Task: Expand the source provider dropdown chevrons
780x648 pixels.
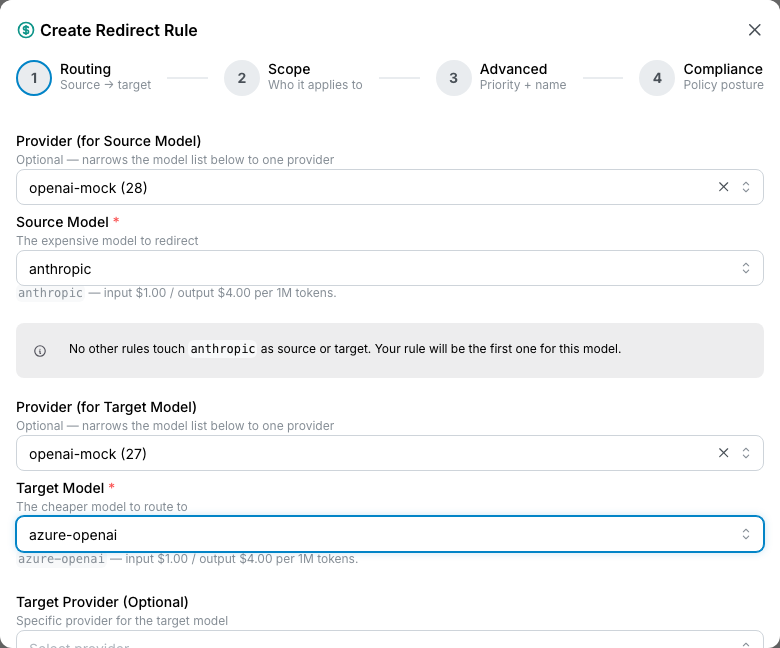Action: coord(746,187)
